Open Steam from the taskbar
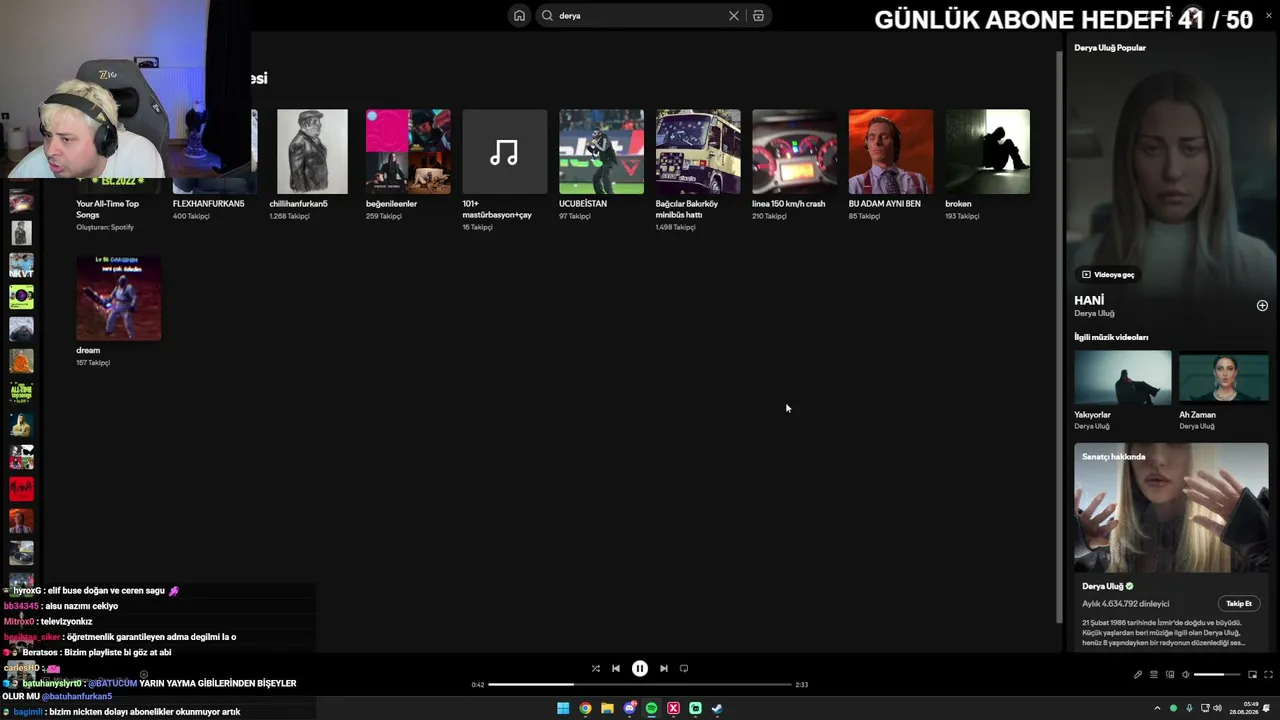This screenshot has width=1280, height=720. (717, 708)
